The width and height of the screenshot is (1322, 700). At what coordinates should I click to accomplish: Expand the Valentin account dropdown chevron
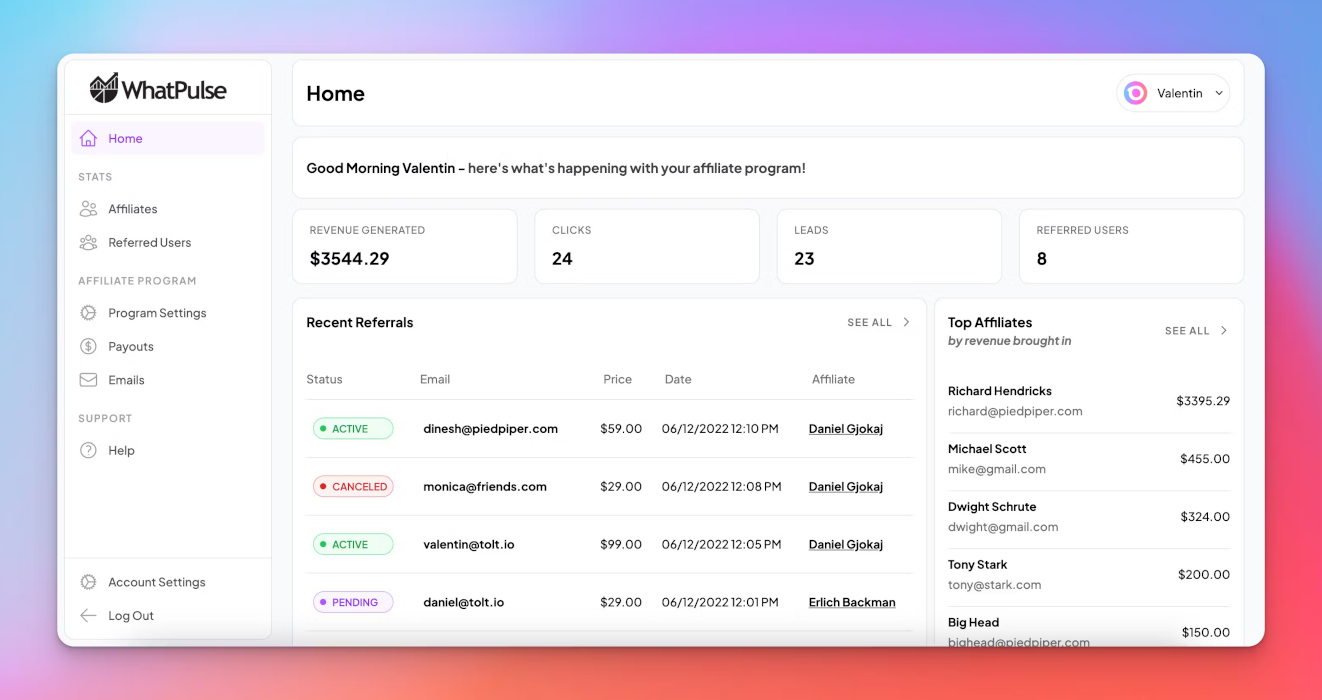(x=1218, y=93)
